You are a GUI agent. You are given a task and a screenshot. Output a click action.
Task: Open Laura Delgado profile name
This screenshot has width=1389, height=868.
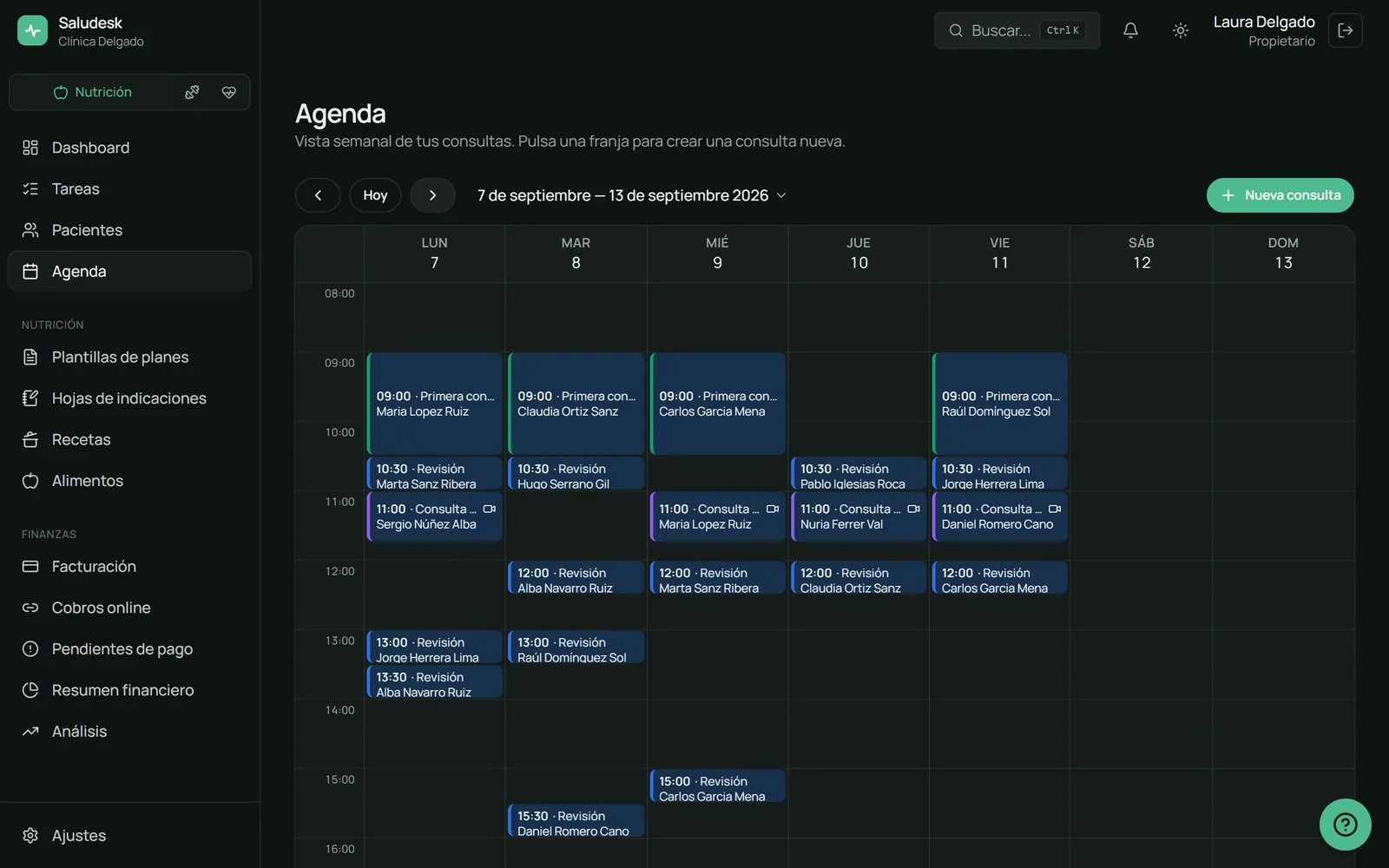pyautogui.click(x=1264, y=22)
